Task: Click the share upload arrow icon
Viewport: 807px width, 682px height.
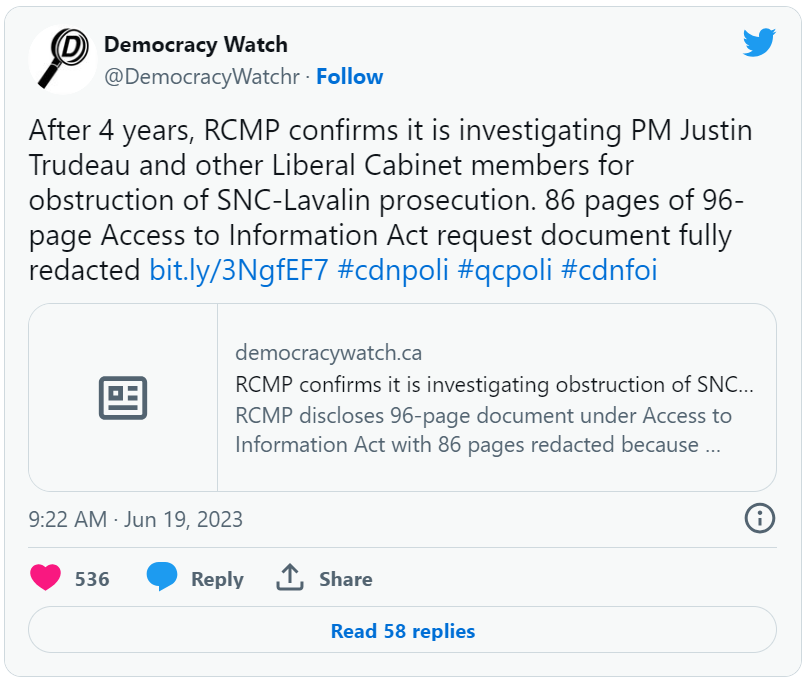Action: coord(290,577)
